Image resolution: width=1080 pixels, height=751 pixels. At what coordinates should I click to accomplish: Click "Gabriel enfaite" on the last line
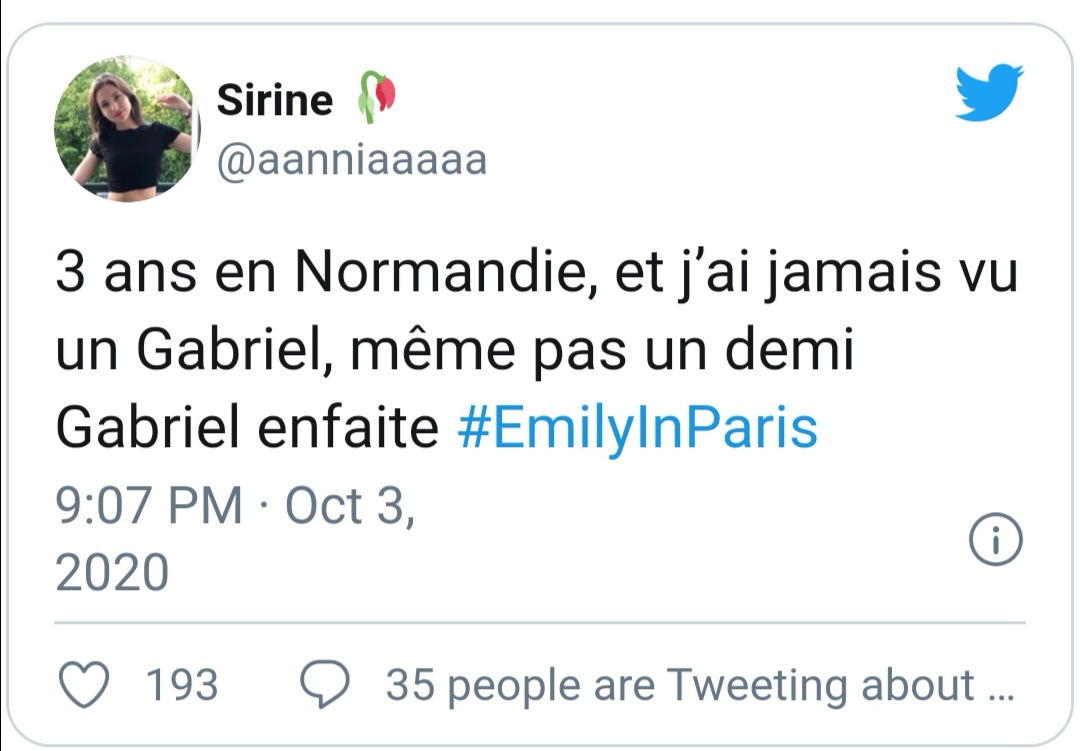click(247, 428)
